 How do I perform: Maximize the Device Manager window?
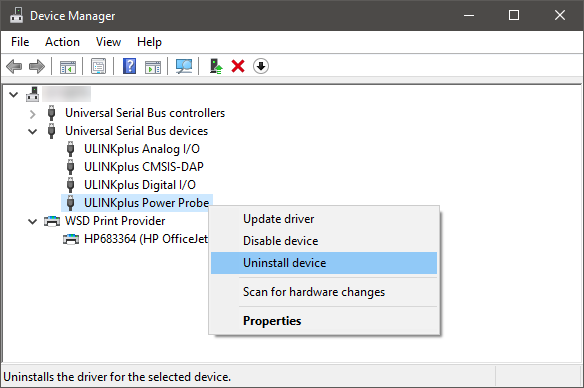pos(514,15)
